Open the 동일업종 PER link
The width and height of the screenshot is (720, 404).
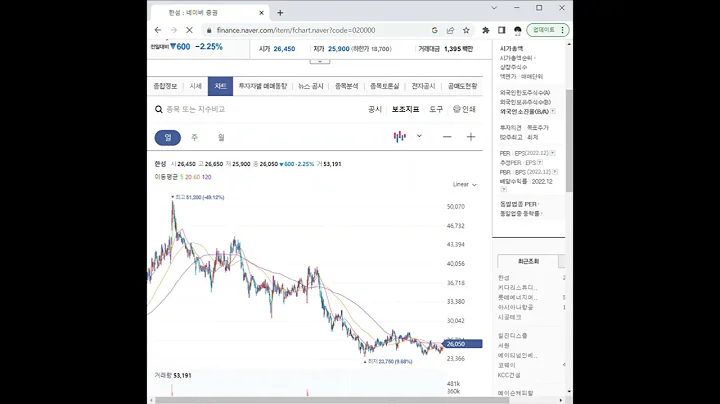point(519,204)
